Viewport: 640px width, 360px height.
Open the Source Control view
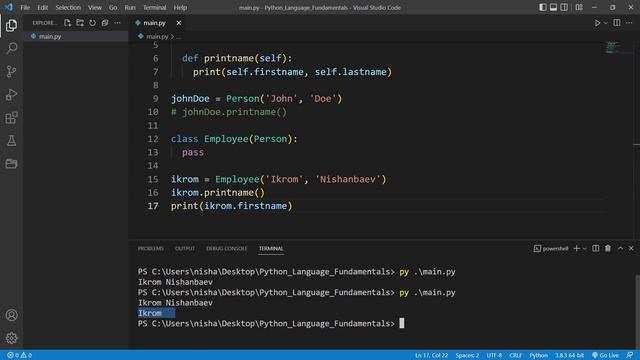point(11,71)
